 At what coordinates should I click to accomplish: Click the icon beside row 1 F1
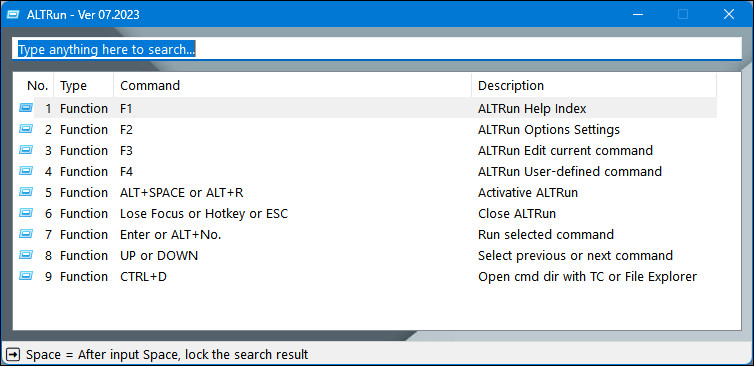25,108
